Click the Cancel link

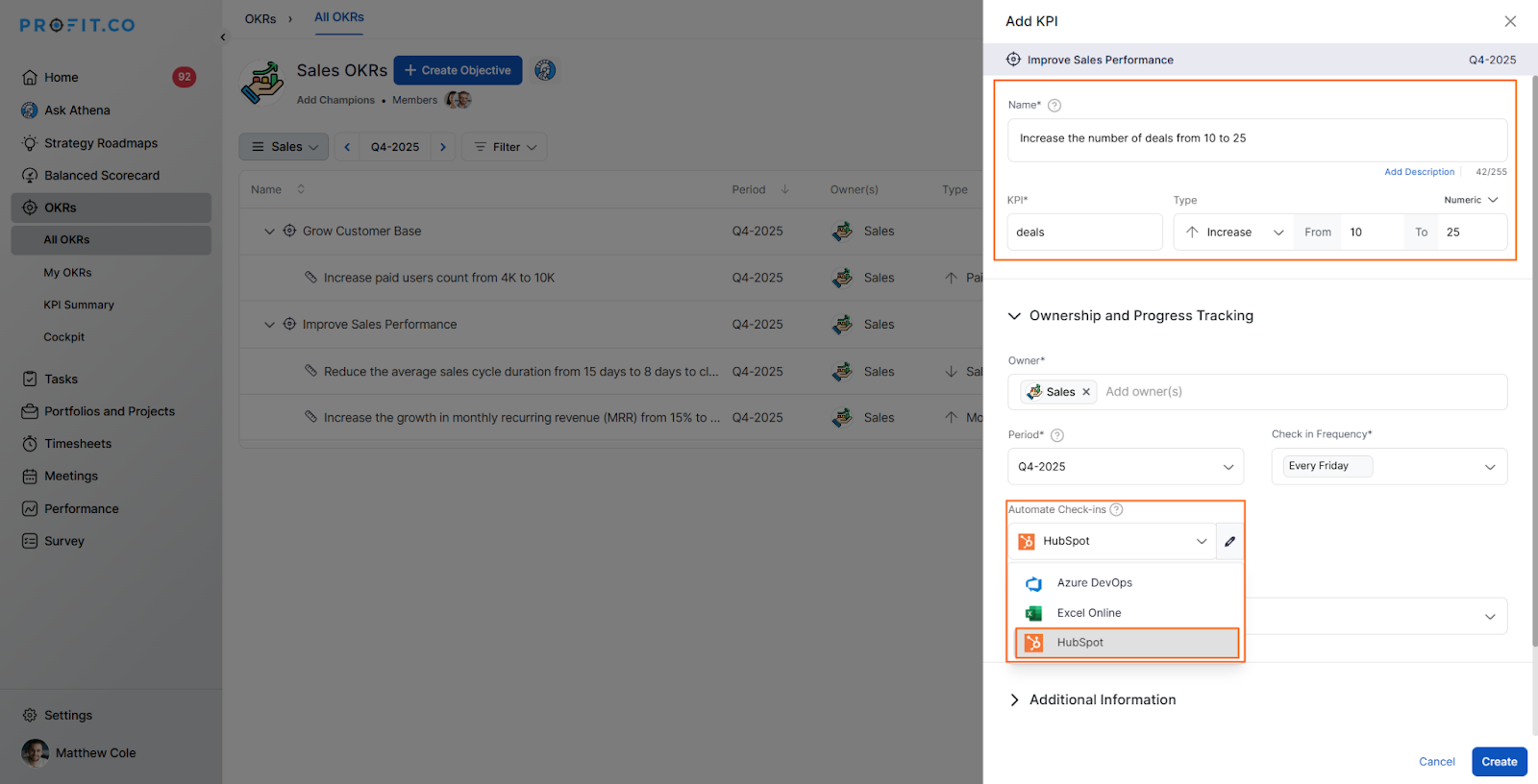click(1437, 762)
